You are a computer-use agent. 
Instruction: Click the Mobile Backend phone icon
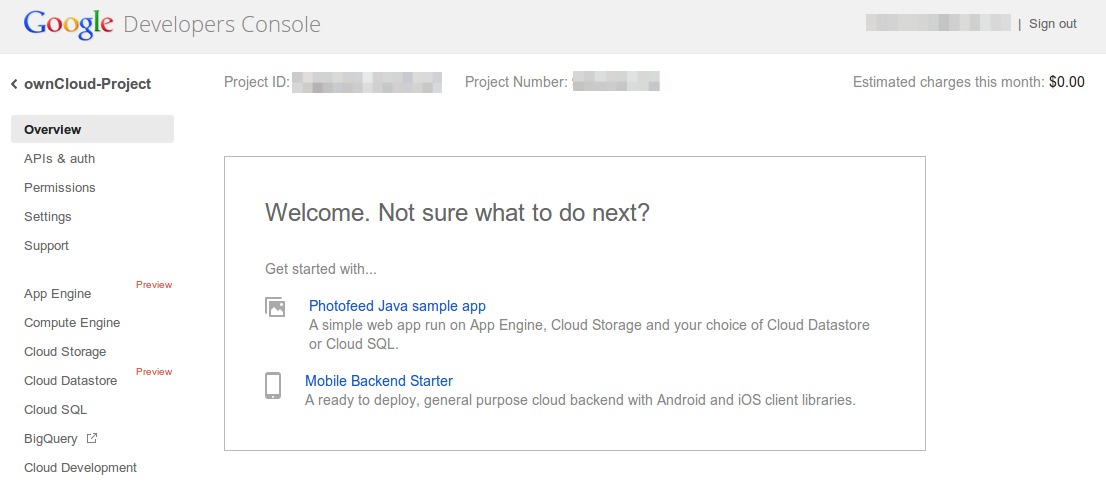pyautogui.click(x=273, y=386)
